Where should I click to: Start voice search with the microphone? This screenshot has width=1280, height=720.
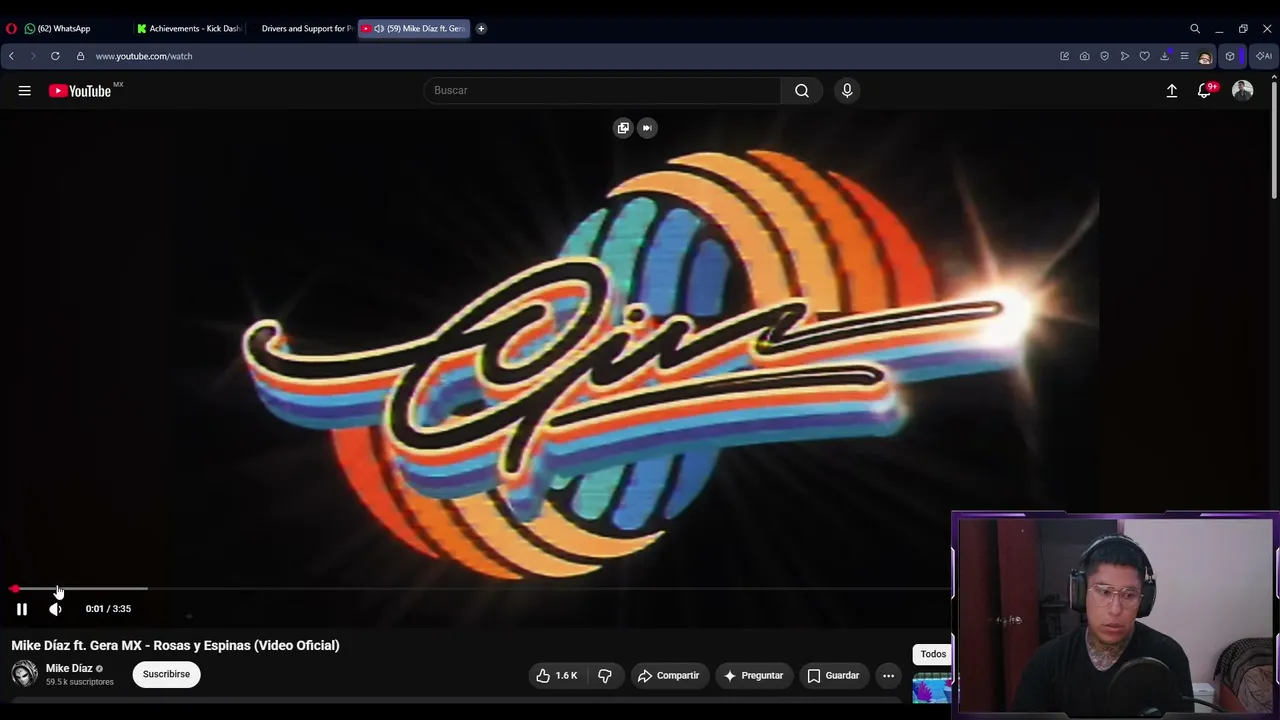(847, 91)
